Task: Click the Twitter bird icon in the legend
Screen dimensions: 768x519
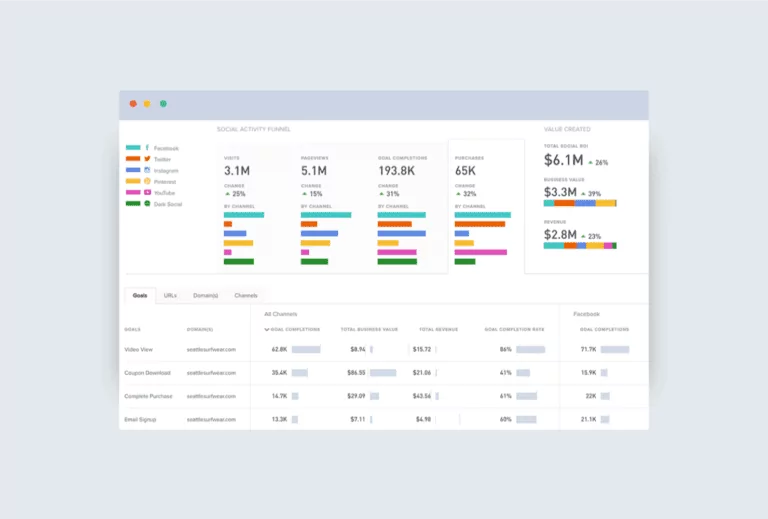Action: point(147,159)
